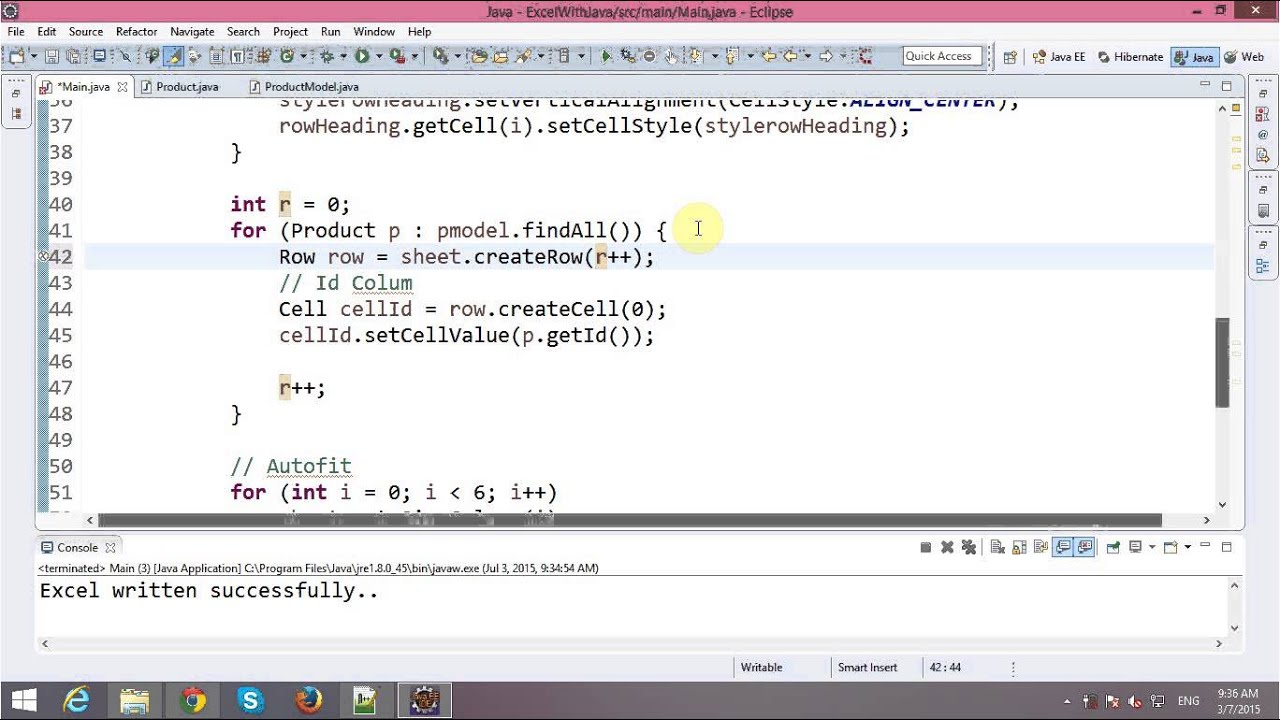This screenshot has width=1280, height=720.
Task: Open Skype from the taskbar
Action: point(251,700)
